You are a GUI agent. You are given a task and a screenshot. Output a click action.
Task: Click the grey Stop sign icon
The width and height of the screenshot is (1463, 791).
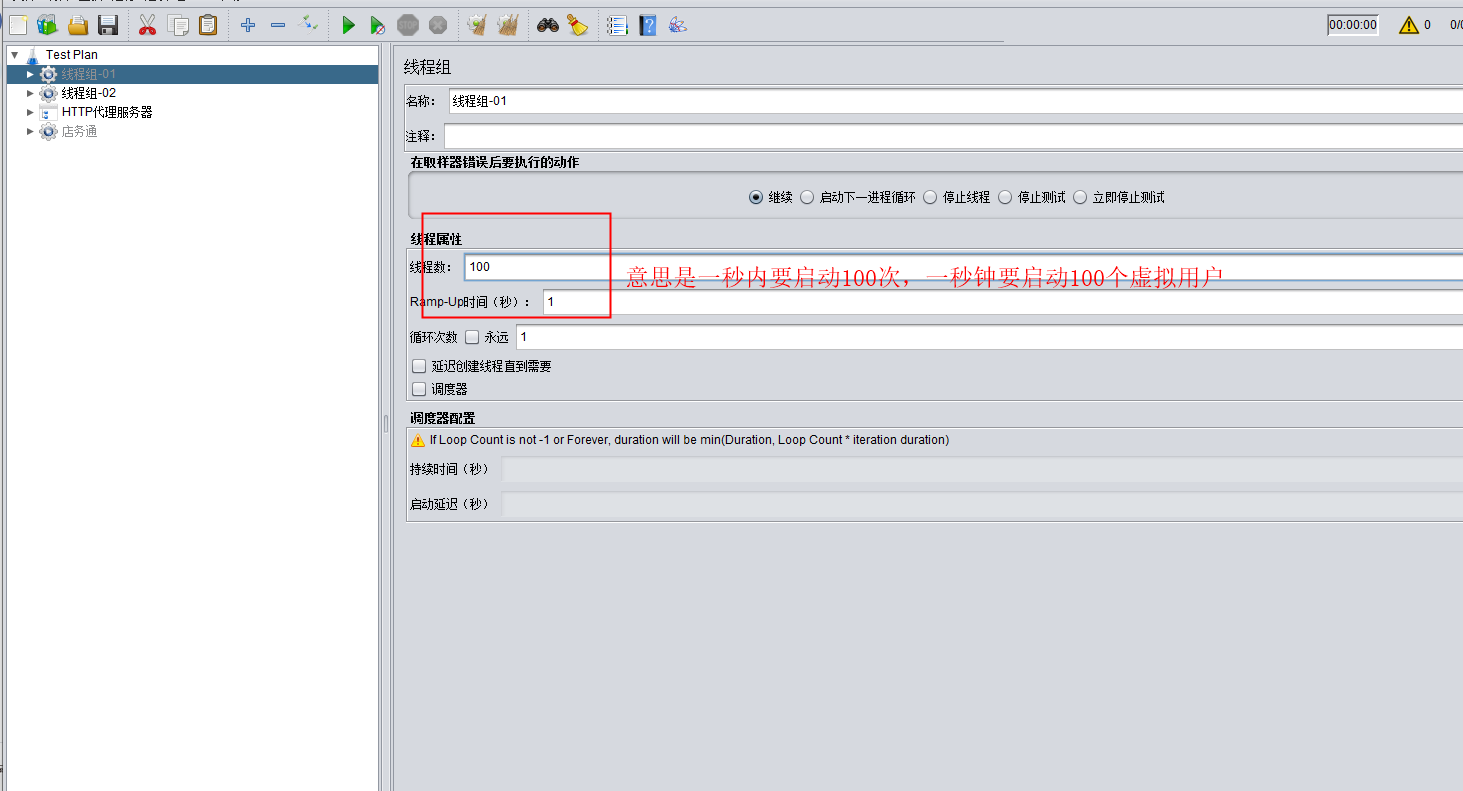tap(408, 25)
